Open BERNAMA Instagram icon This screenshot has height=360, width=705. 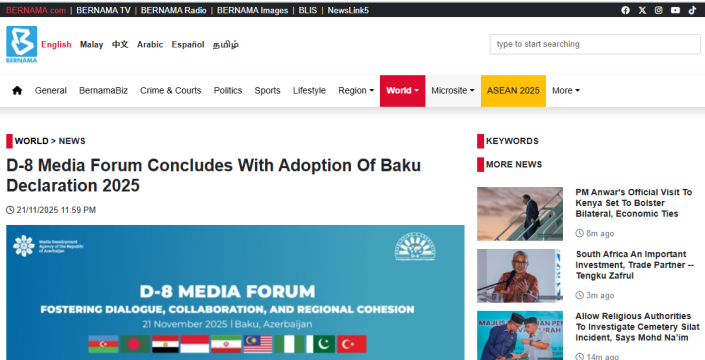coord(659,10)
